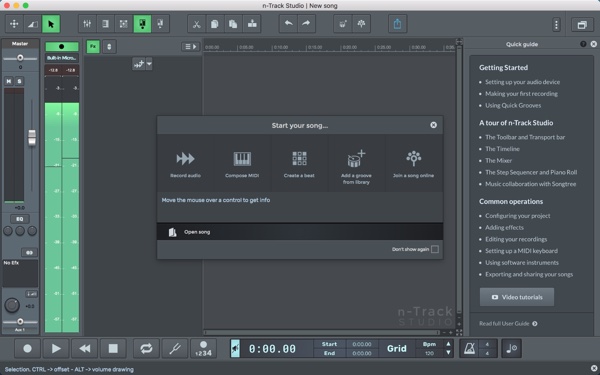
Task: Click the Video tutorials button
Action: pyautogui.click(x=517, y=297)
